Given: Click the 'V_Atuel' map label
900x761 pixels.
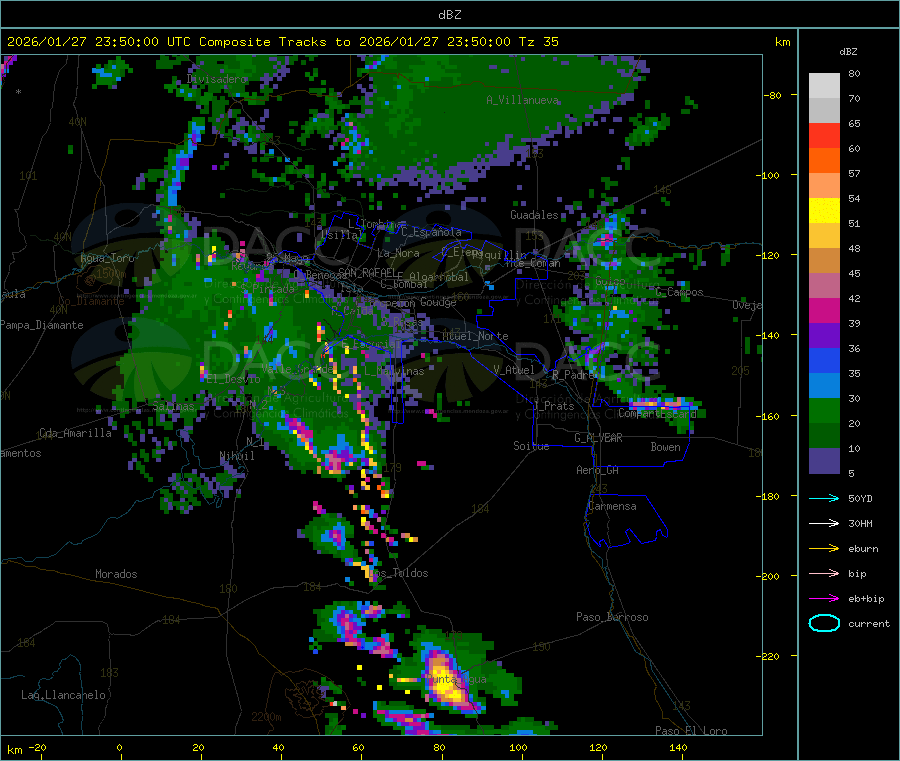Looking at the screenshot, I should click(x=514, y=370).
